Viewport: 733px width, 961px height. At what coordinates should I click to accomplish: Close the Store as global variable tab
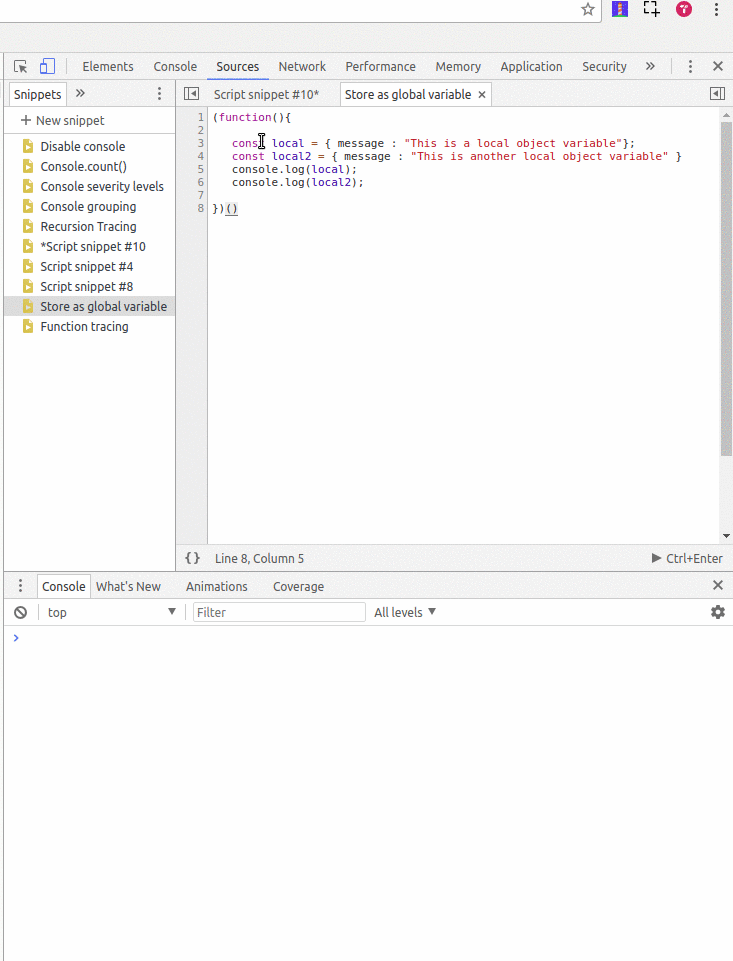pos(482,94)
